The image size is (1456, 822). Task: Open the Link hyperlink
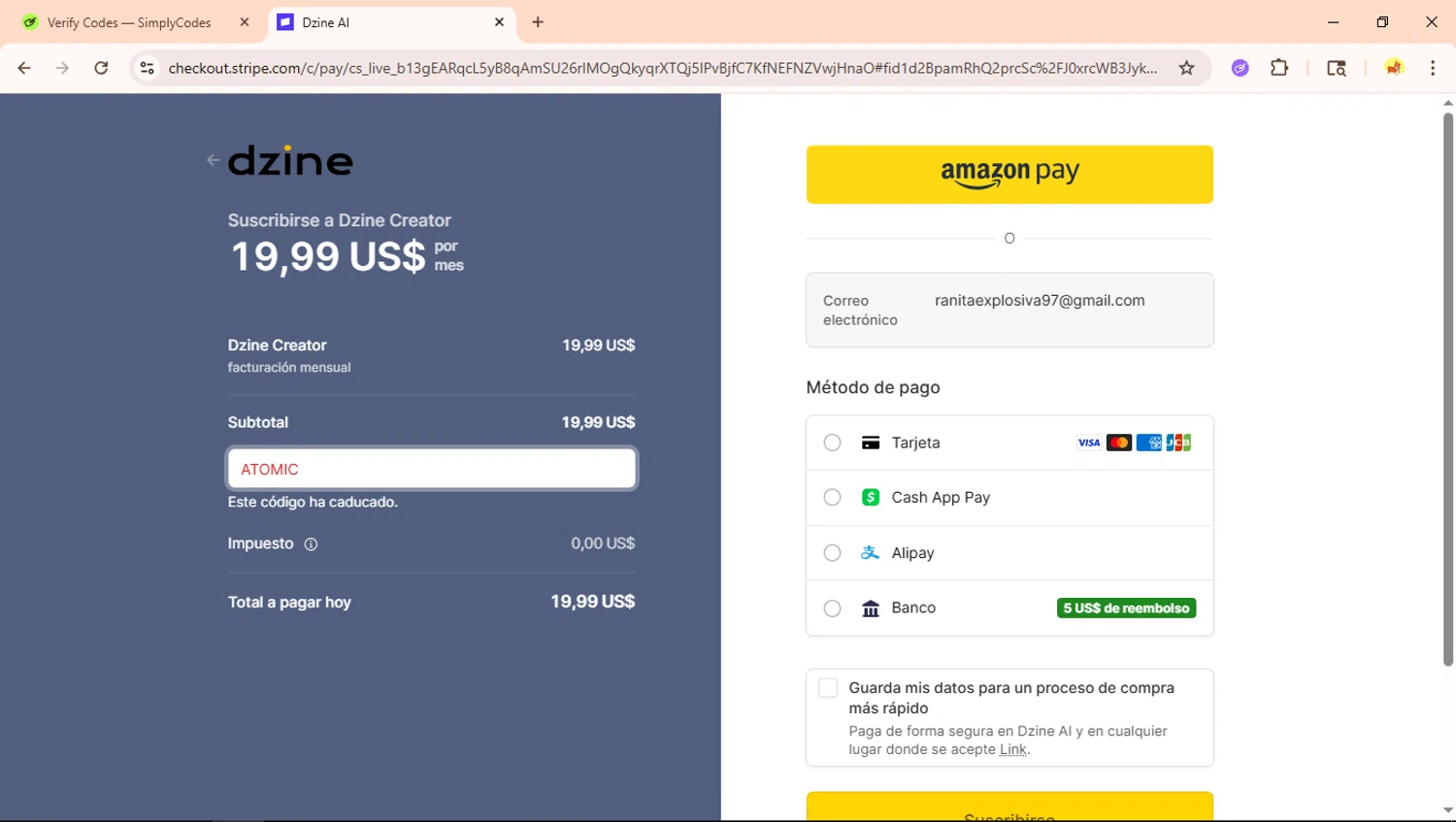(x=1013, y=749)
